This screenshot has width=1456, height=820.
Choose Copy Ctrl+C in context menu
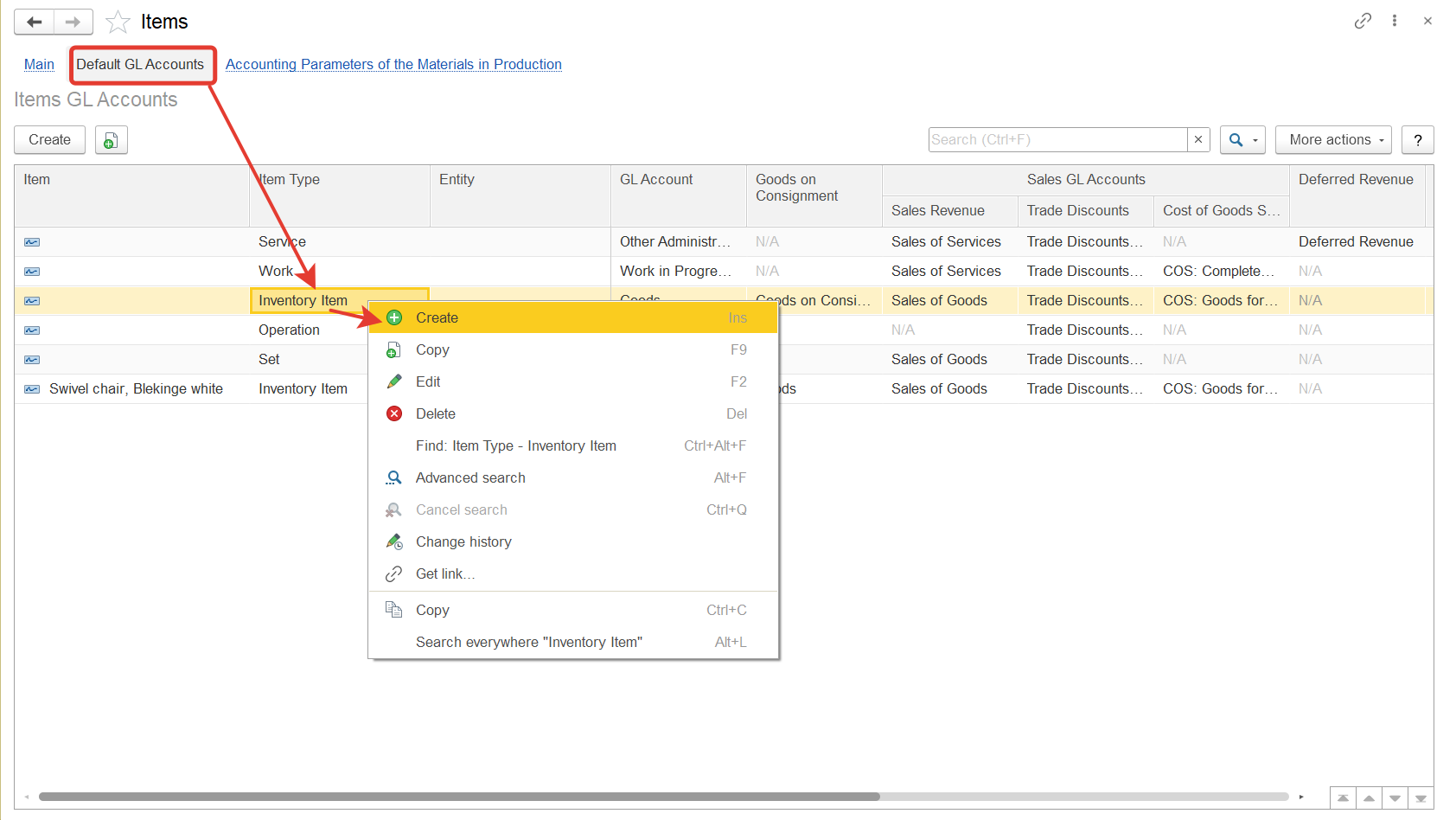tap(573, 610)
